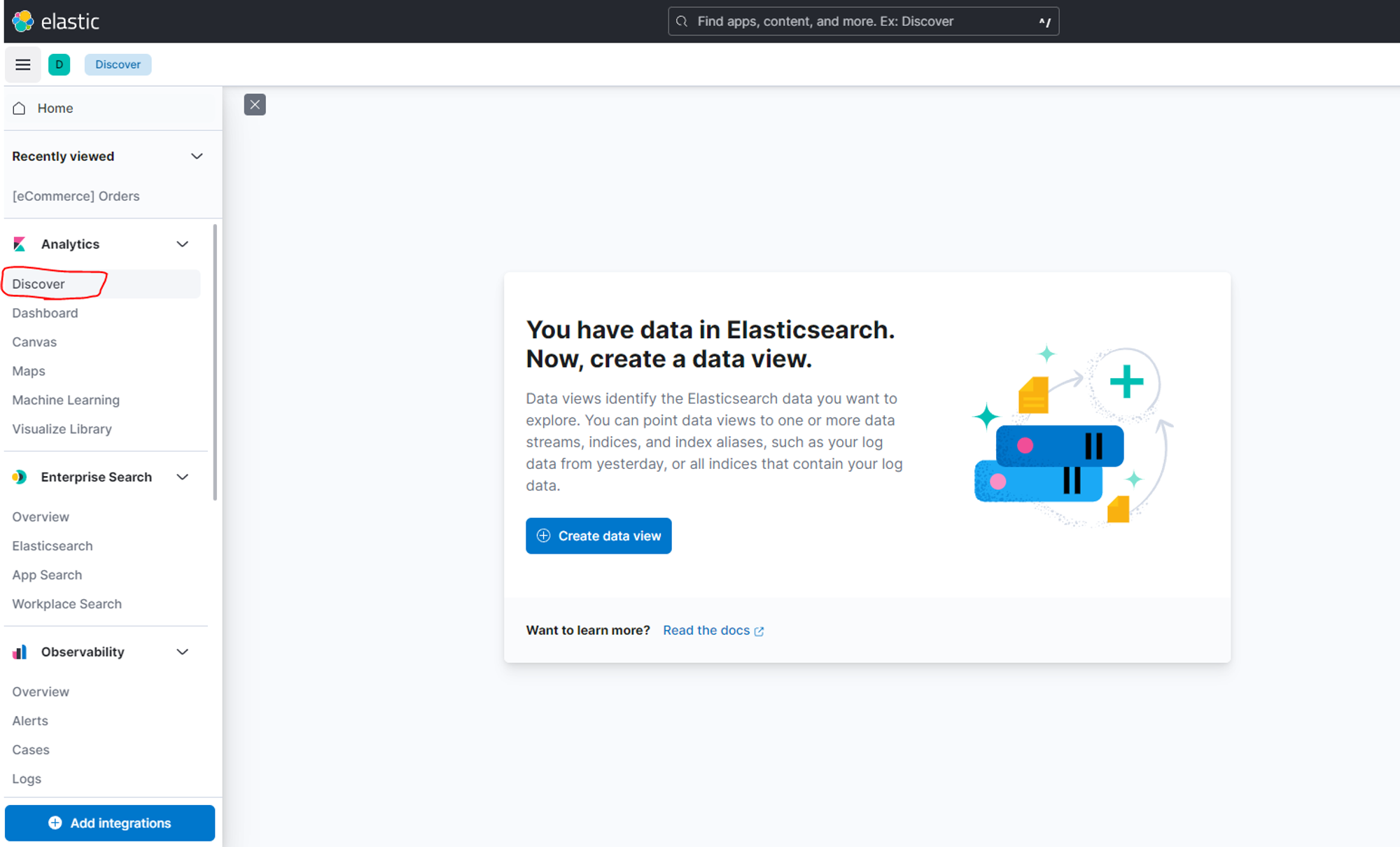1400x847 pixels.
Task: Collapse the Observability section
Action: tap(183, 652)
